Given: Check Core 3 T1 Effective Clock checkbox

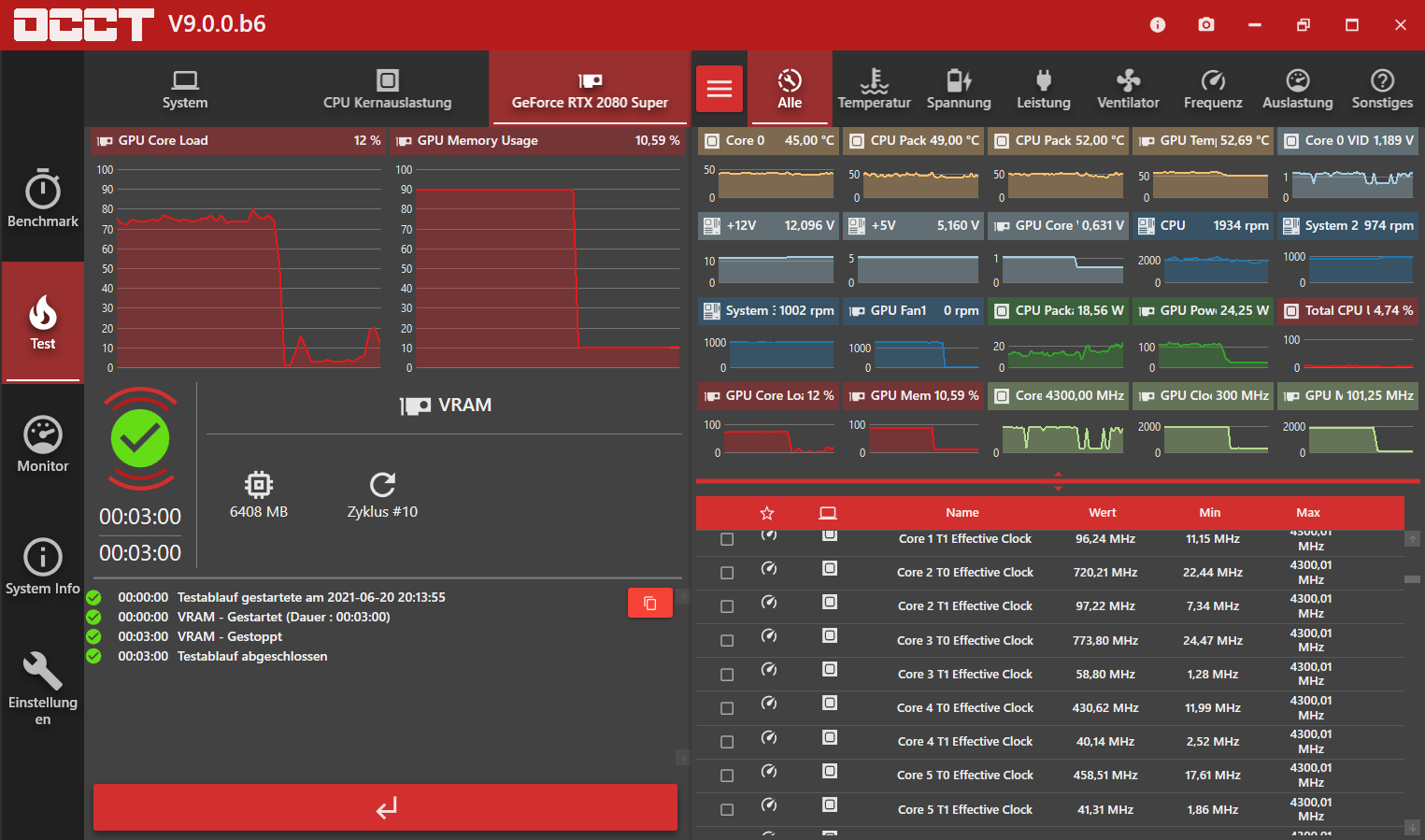Looking at the screenshot, I should (727, 675).
